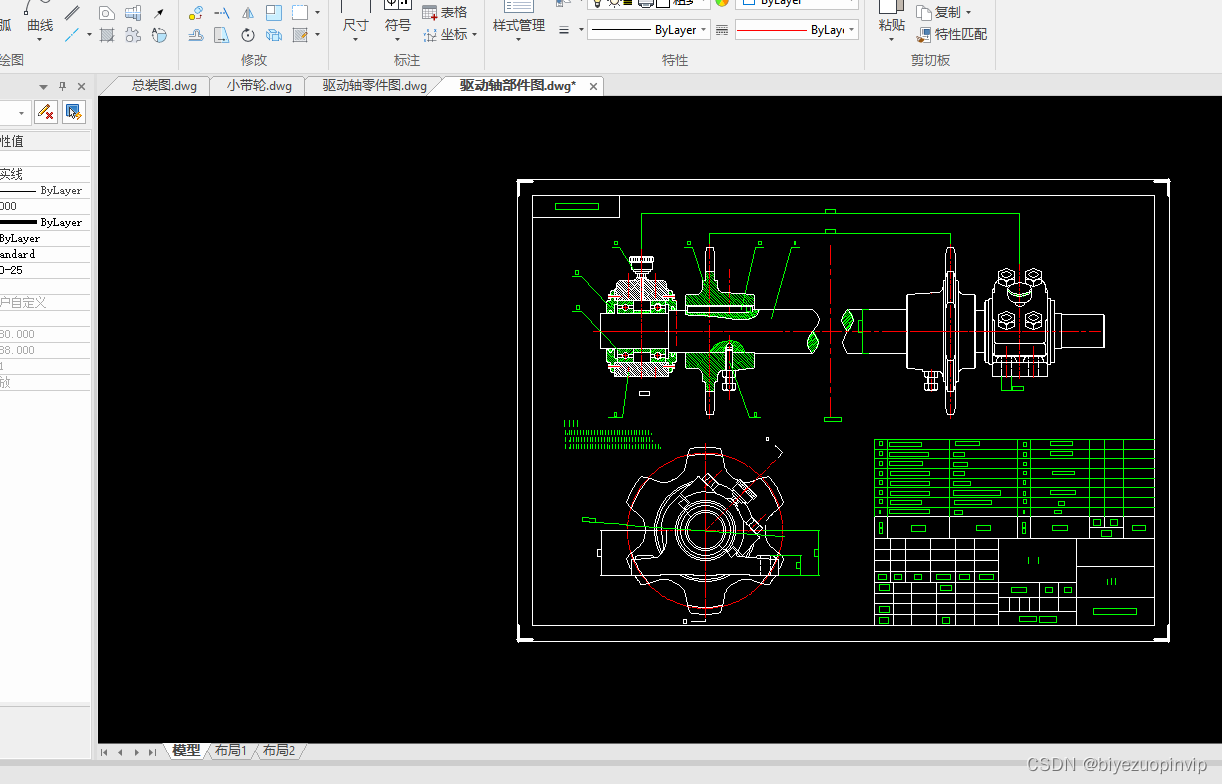The width and height of the screenshot is (1222, 784).
Task: Open the properties panel options arrow
Action: [x=43, y=86]
